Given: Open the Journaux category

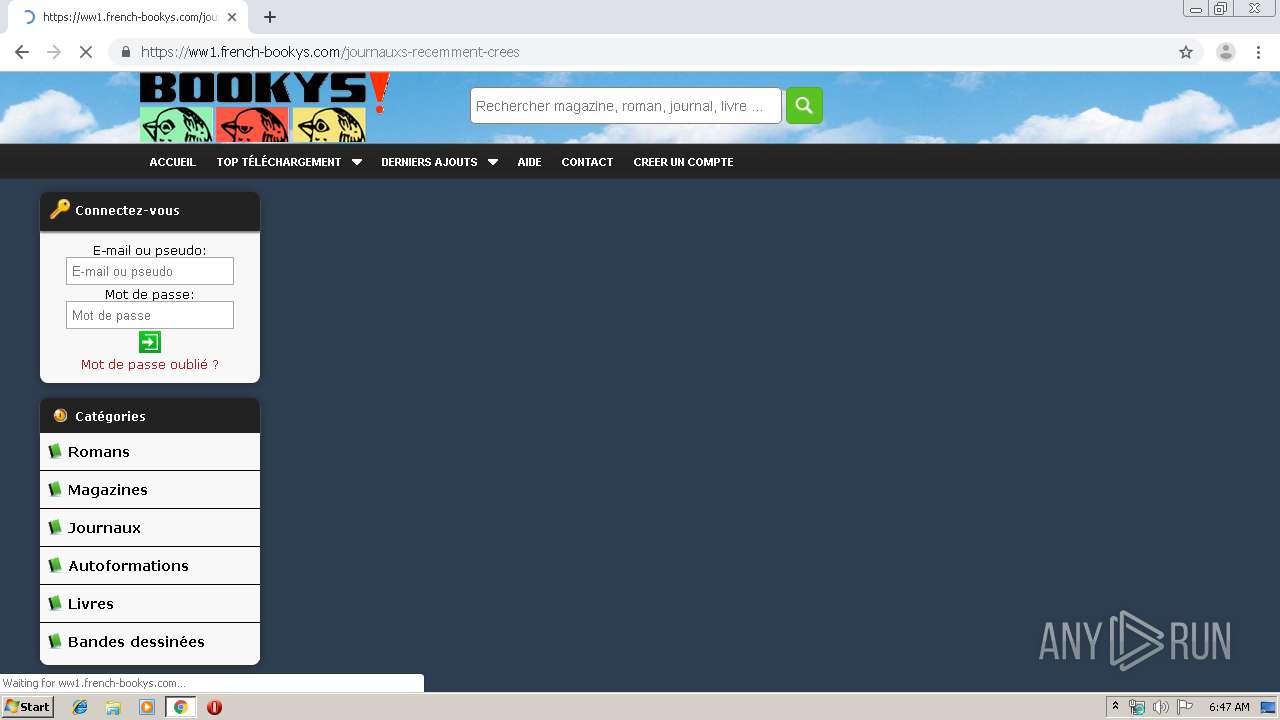Looking at the screenshot, I should [x=150, y=528].
